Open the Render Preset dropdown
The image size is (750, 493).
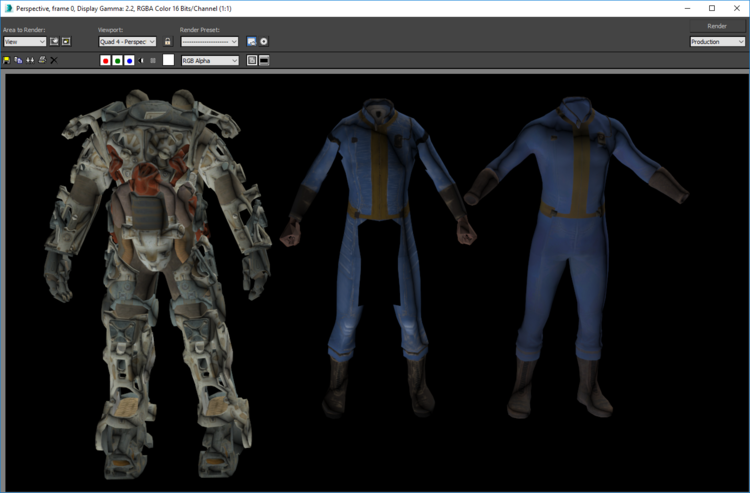(x=209, y=42)
